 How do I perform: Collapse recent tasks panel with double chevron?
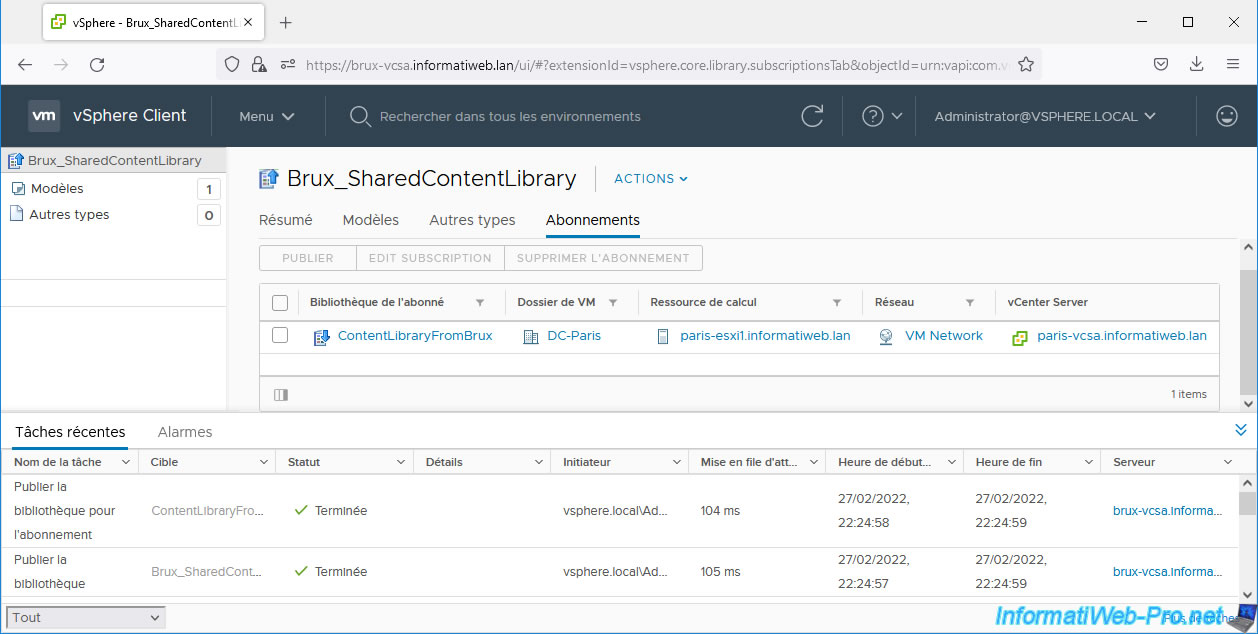click(x=1241, y=430)
